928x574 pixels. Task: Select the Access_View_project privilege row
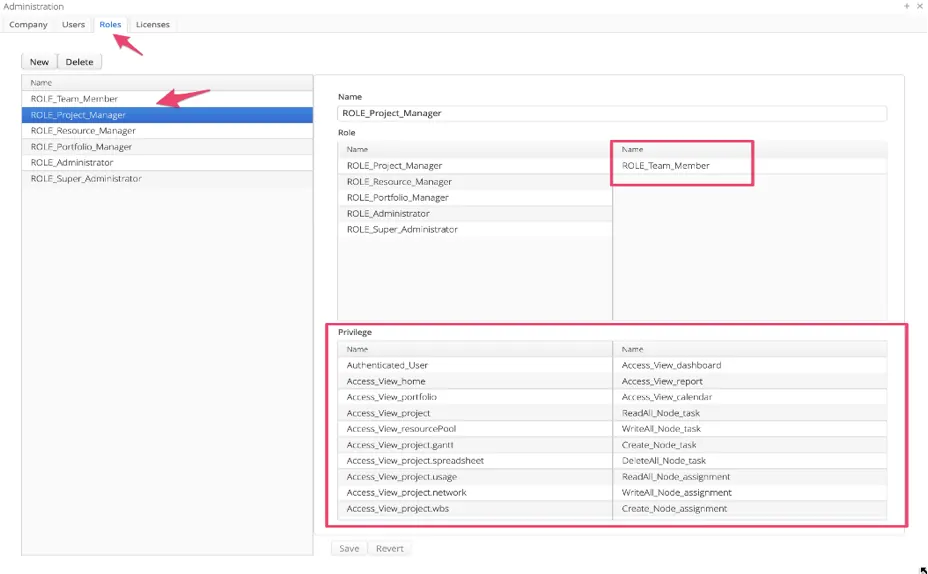click(475, 413)
